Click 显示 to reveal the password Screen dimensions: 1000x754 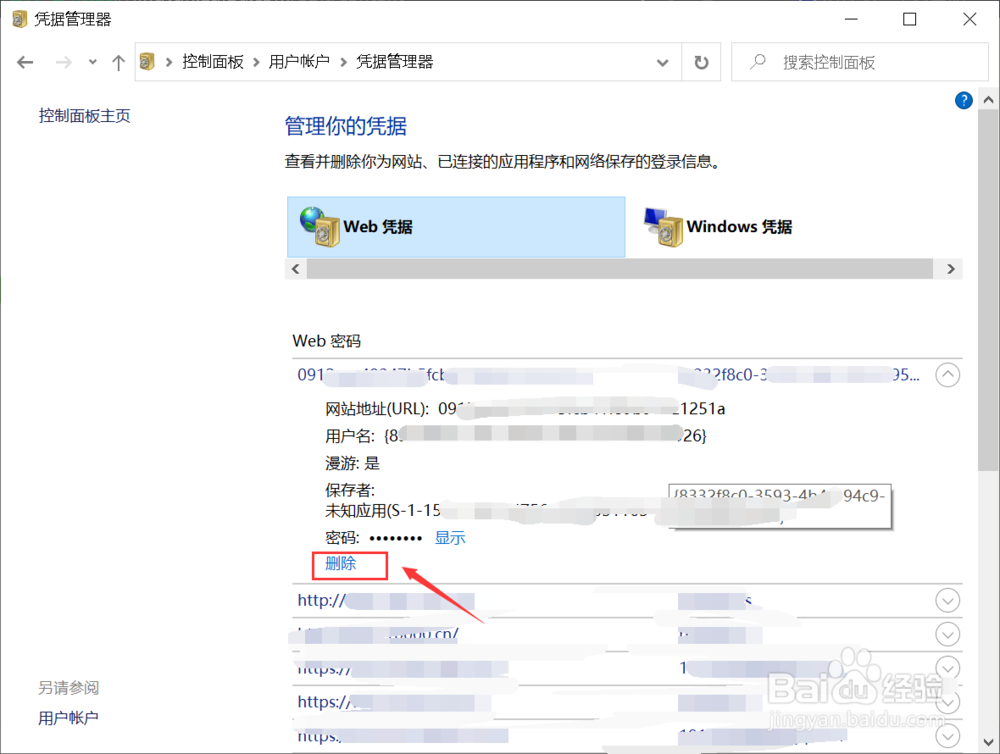449,537
